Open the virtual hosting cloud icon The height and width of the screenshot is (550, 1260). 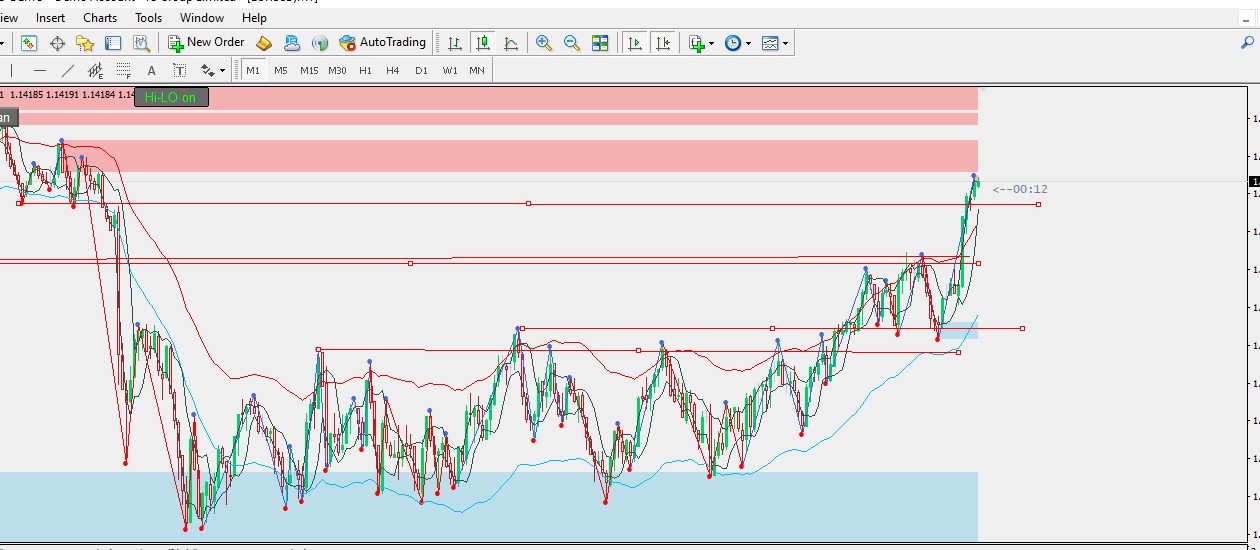[x=292, y=43]
